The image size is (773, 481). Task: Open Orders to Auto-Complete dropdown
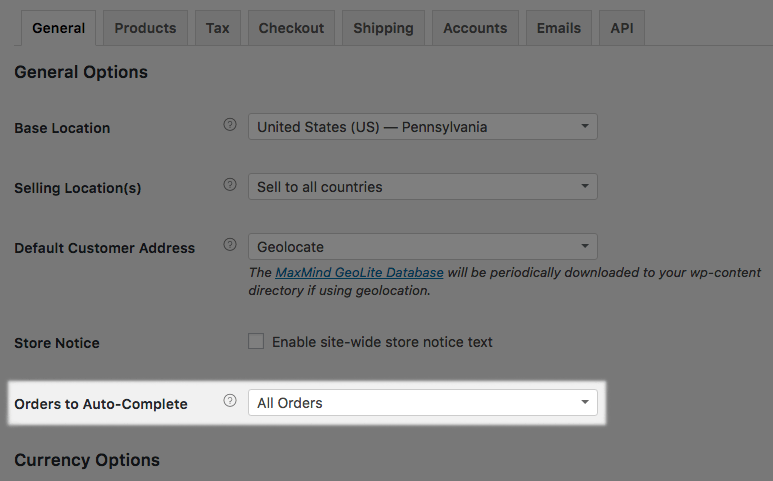[422, 403]
